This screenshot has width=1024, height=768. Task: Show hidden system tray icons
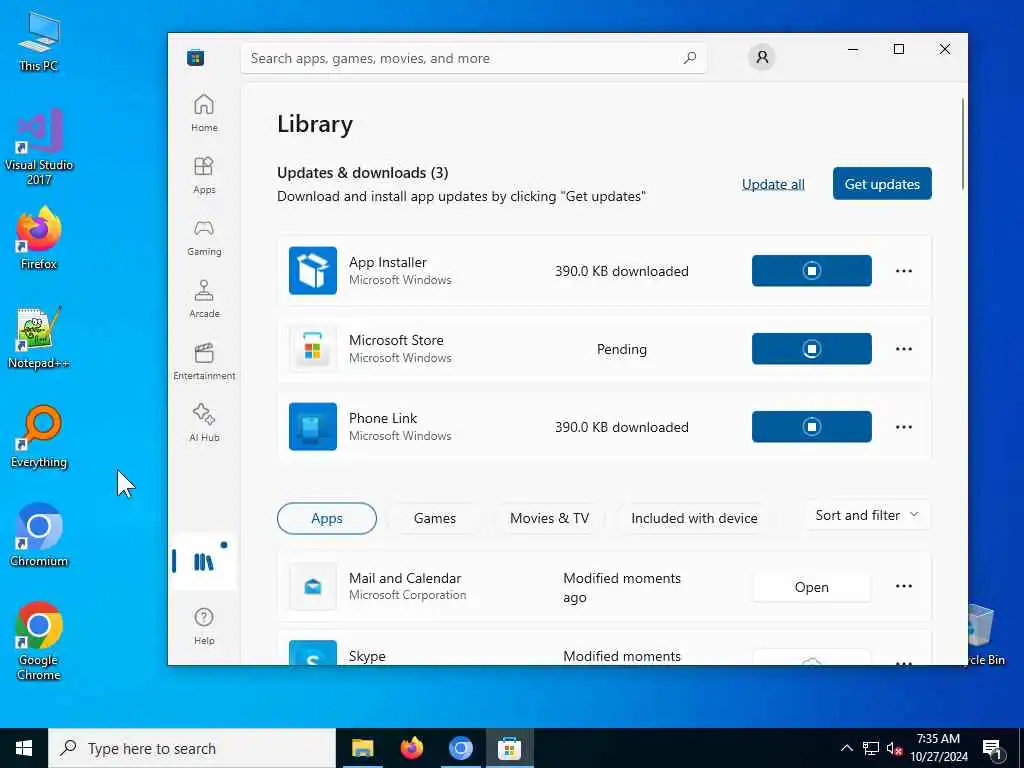coord(846,748)
